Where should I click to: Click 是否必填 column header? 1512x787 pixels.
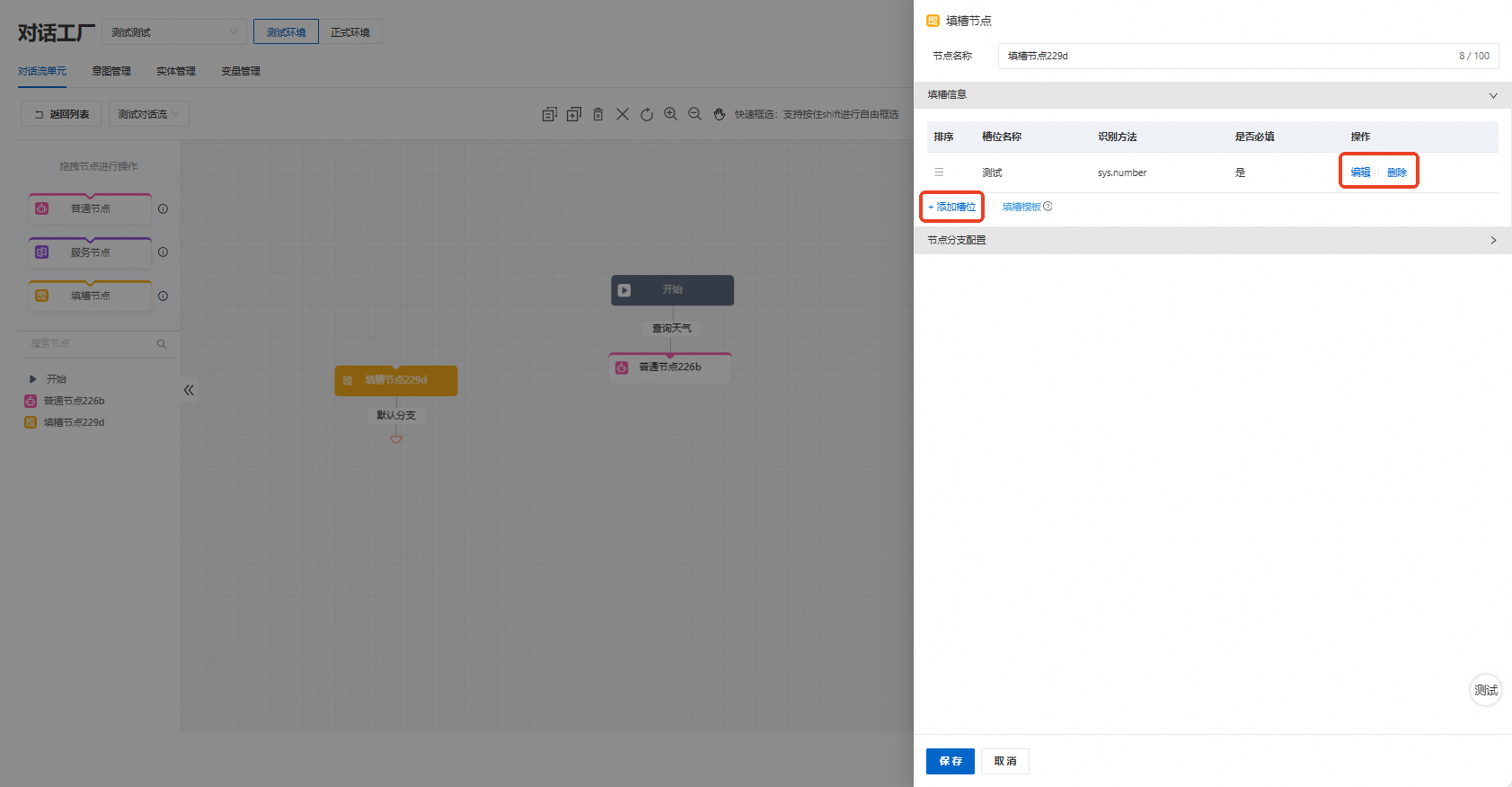point(1255,137)
